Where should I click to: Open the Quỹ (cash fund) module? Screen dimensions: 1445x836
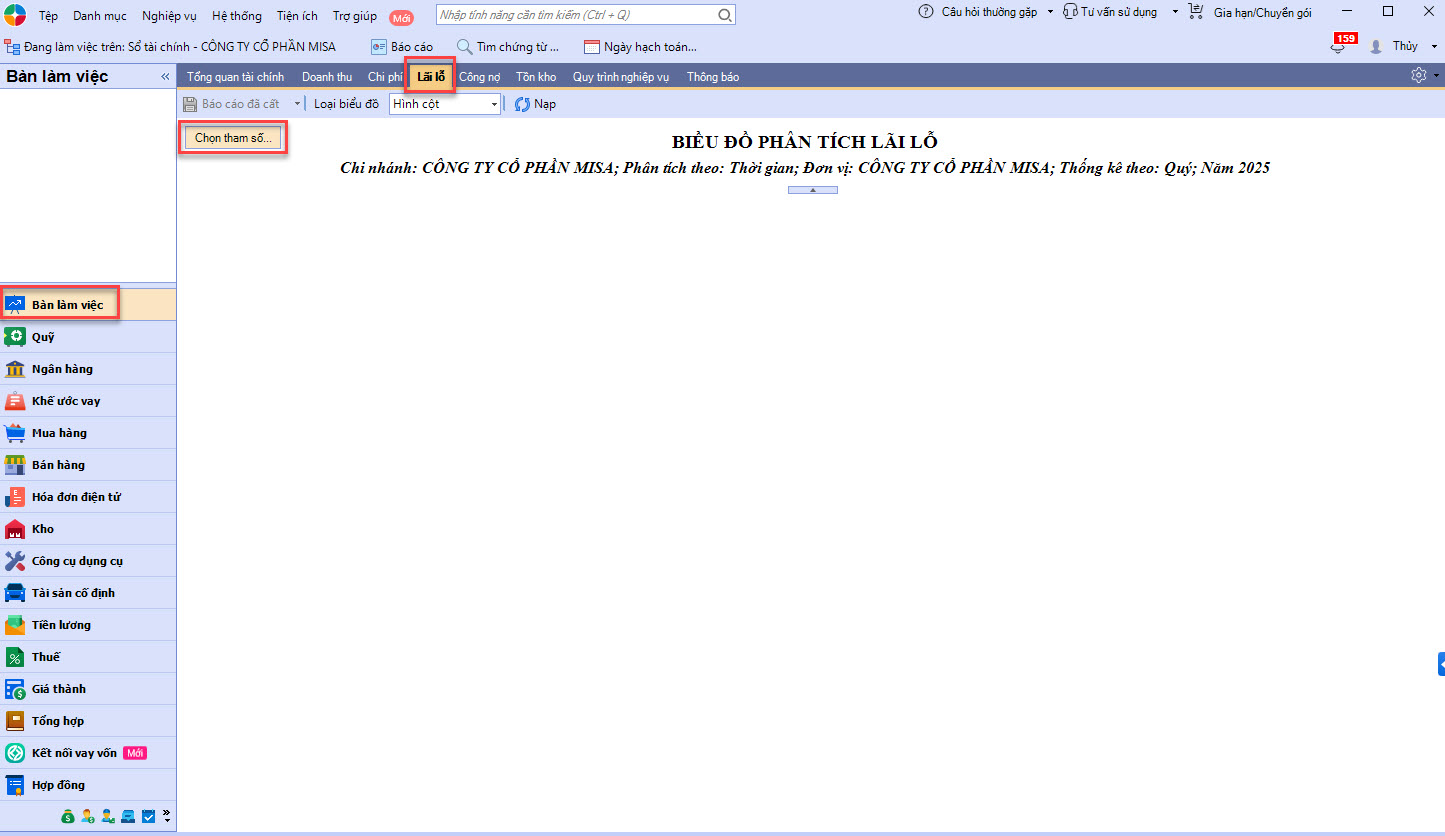(x=42, y=337)
